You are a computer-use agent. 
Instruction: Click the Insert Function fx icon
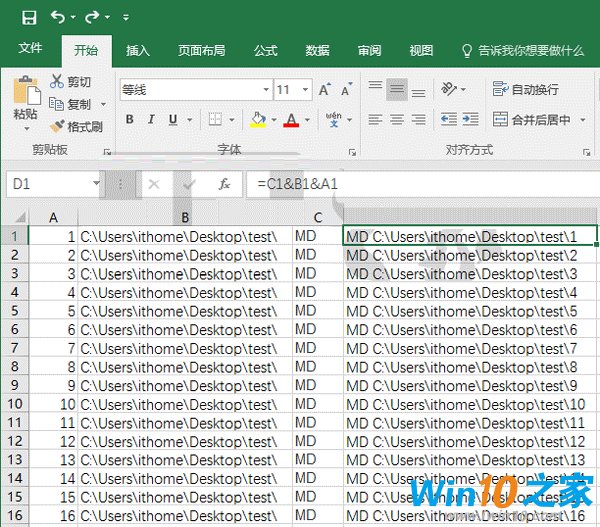click(225, 185)
